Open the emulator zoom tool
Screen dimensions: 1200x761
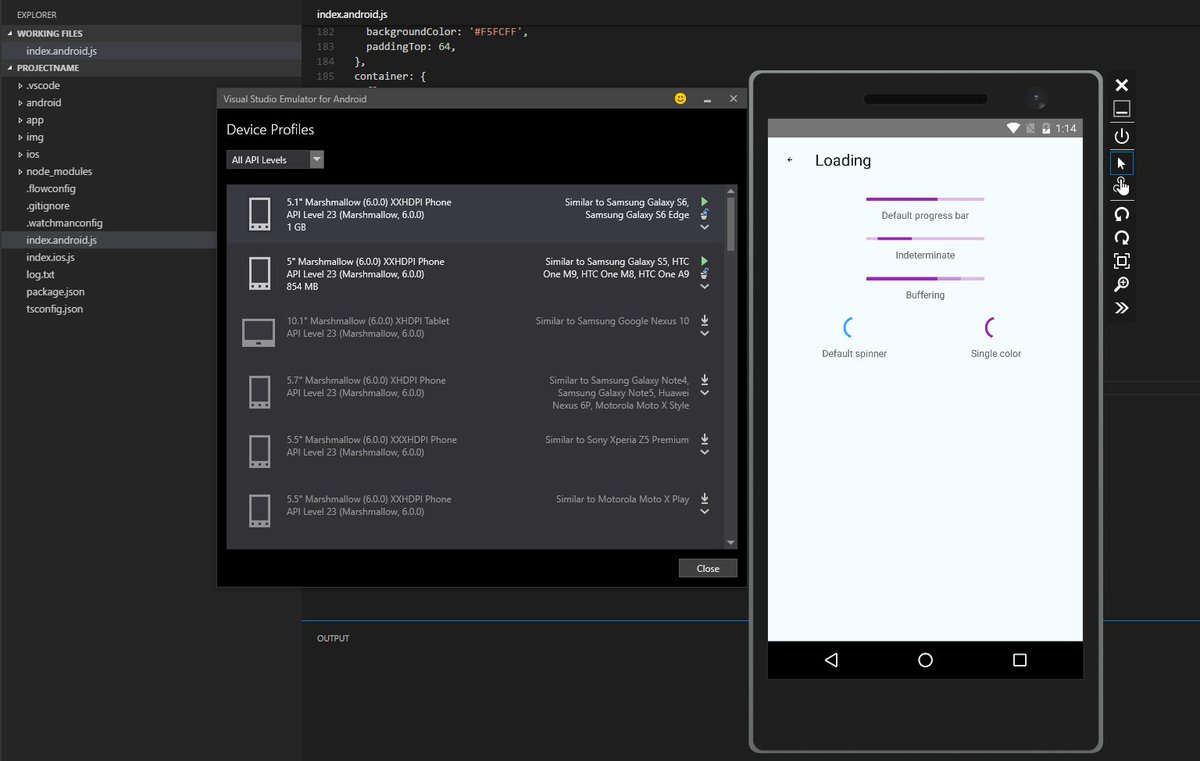click(1122, 285)
